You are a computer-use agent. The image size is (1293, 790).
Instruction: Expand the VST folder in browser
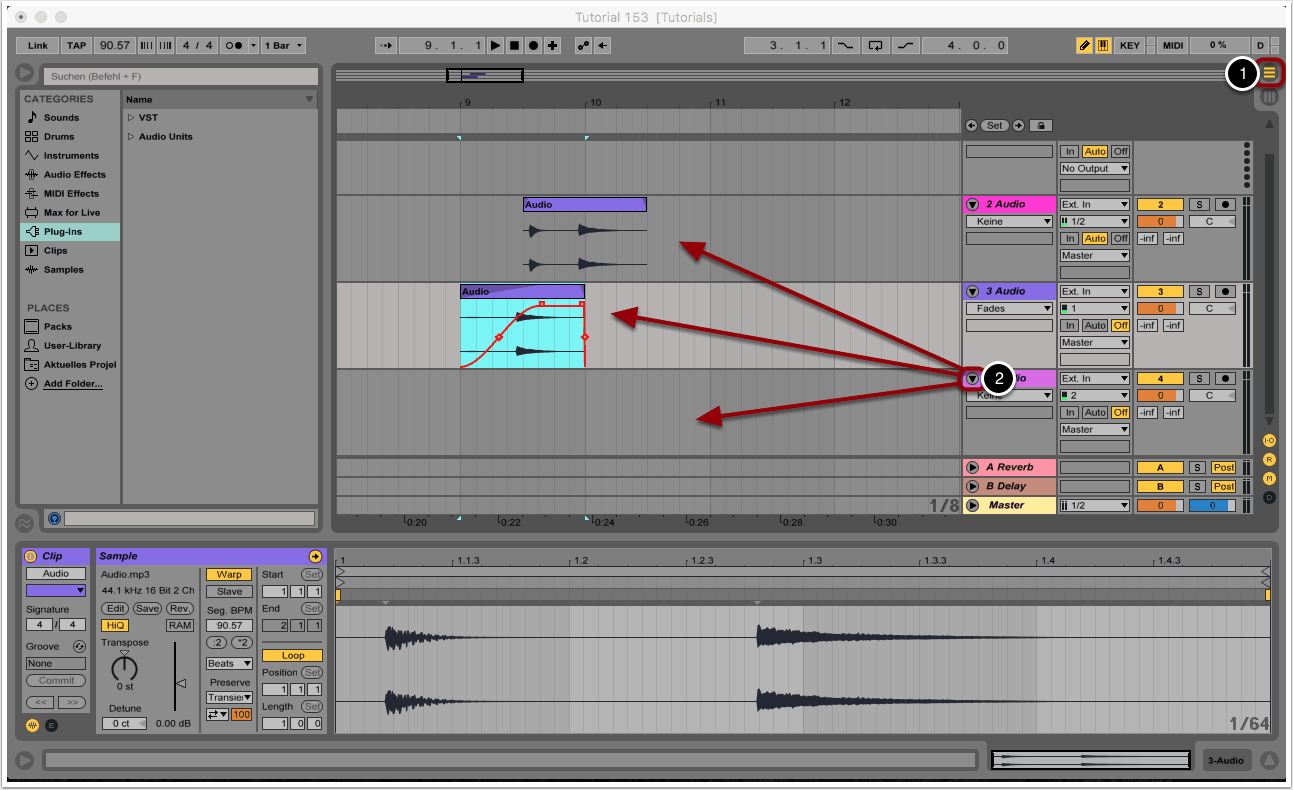pyautogui.click(x=130, y=118)
